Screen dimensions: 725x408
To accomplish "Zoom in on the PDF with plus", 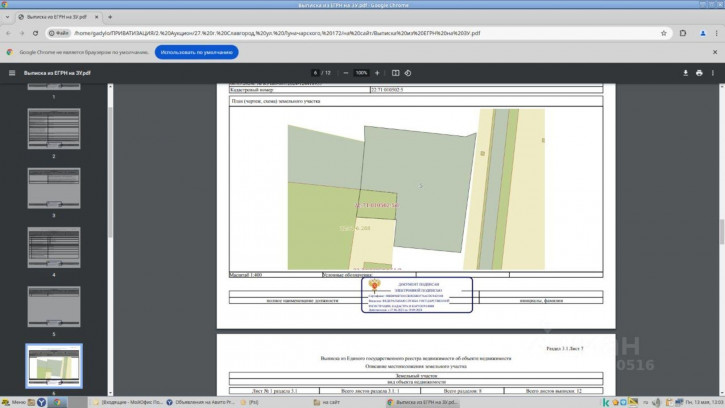I will 379,73.
